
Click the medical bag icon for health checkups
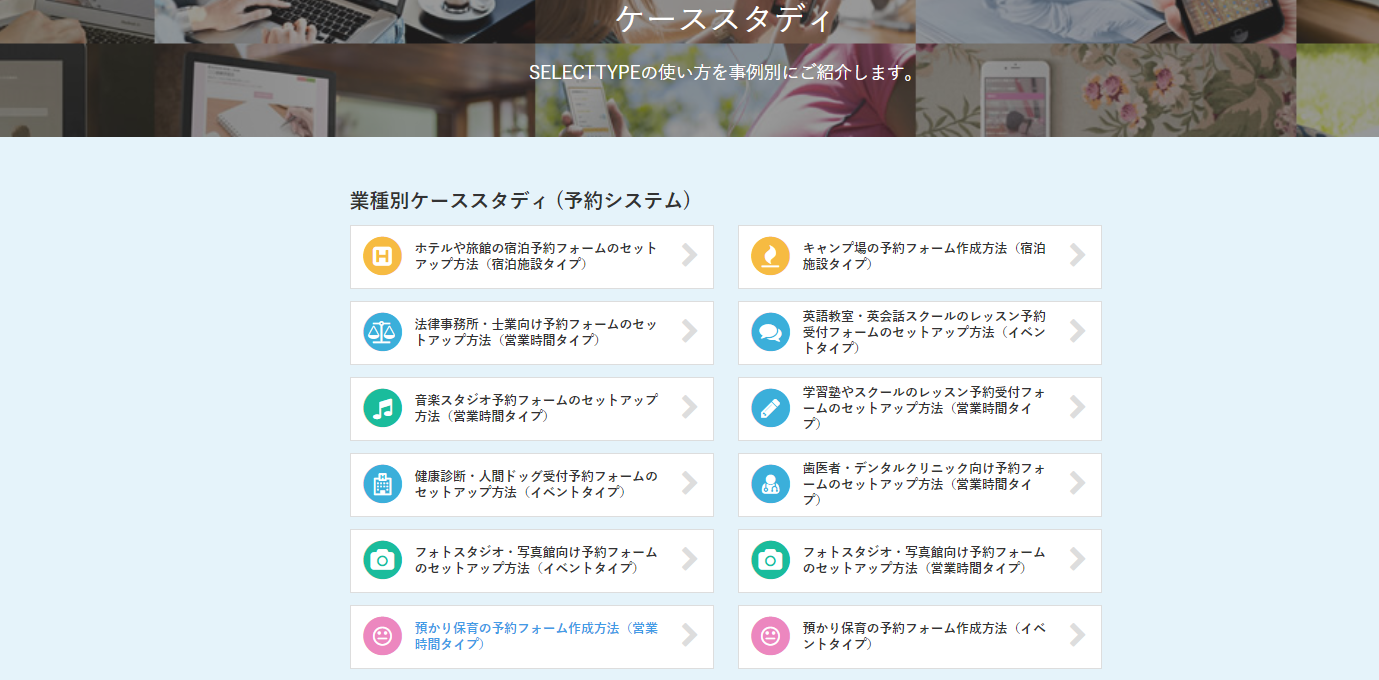coord(381,484)
